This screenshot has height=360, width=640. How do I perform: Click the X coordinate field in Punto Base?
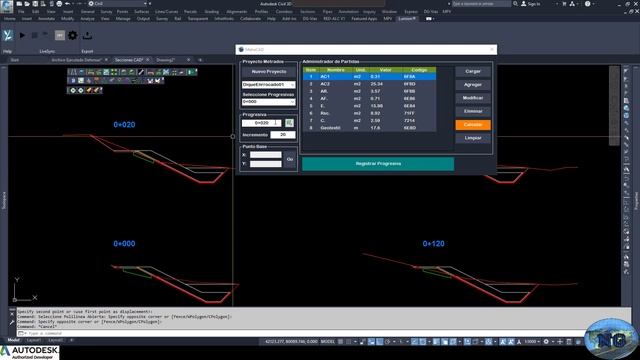point(266,155)
